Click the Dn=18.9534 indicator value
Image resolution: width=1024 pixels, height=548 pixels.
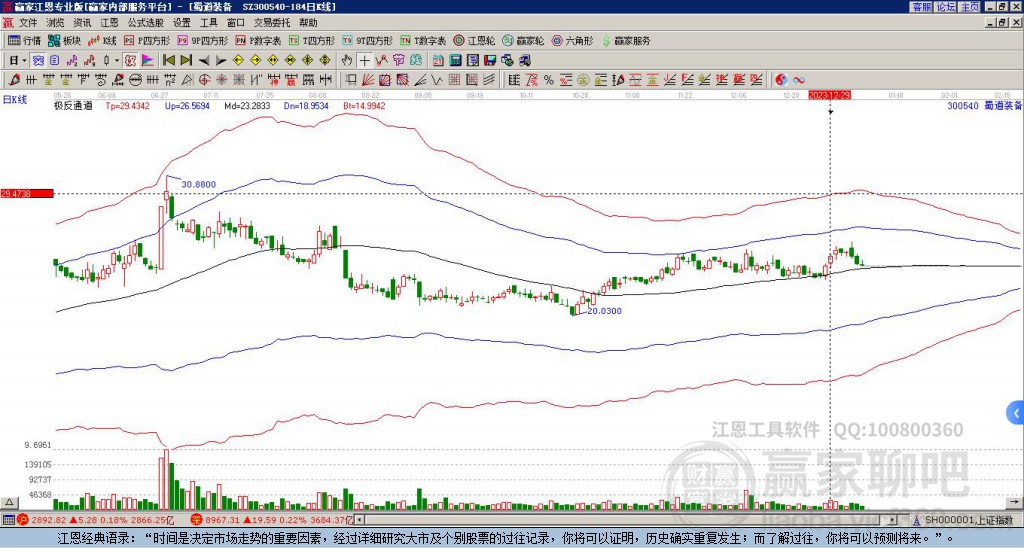306,105
